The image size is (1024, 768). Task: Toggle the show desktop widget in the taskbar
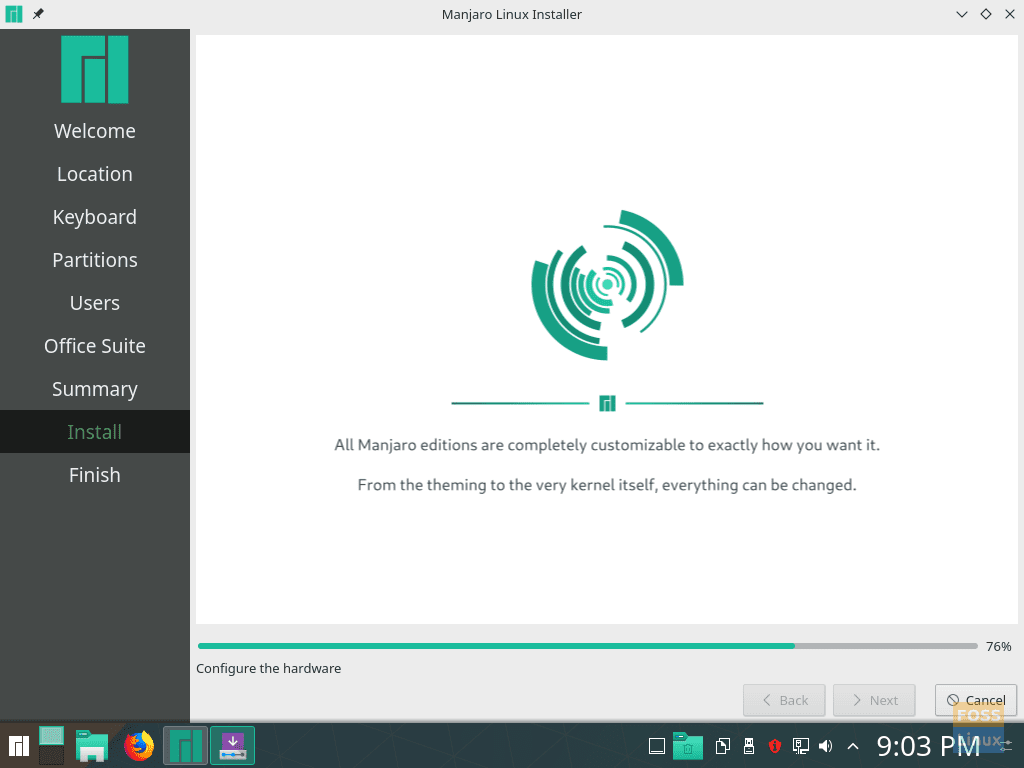pyautogui.click(x=656, y=745)
